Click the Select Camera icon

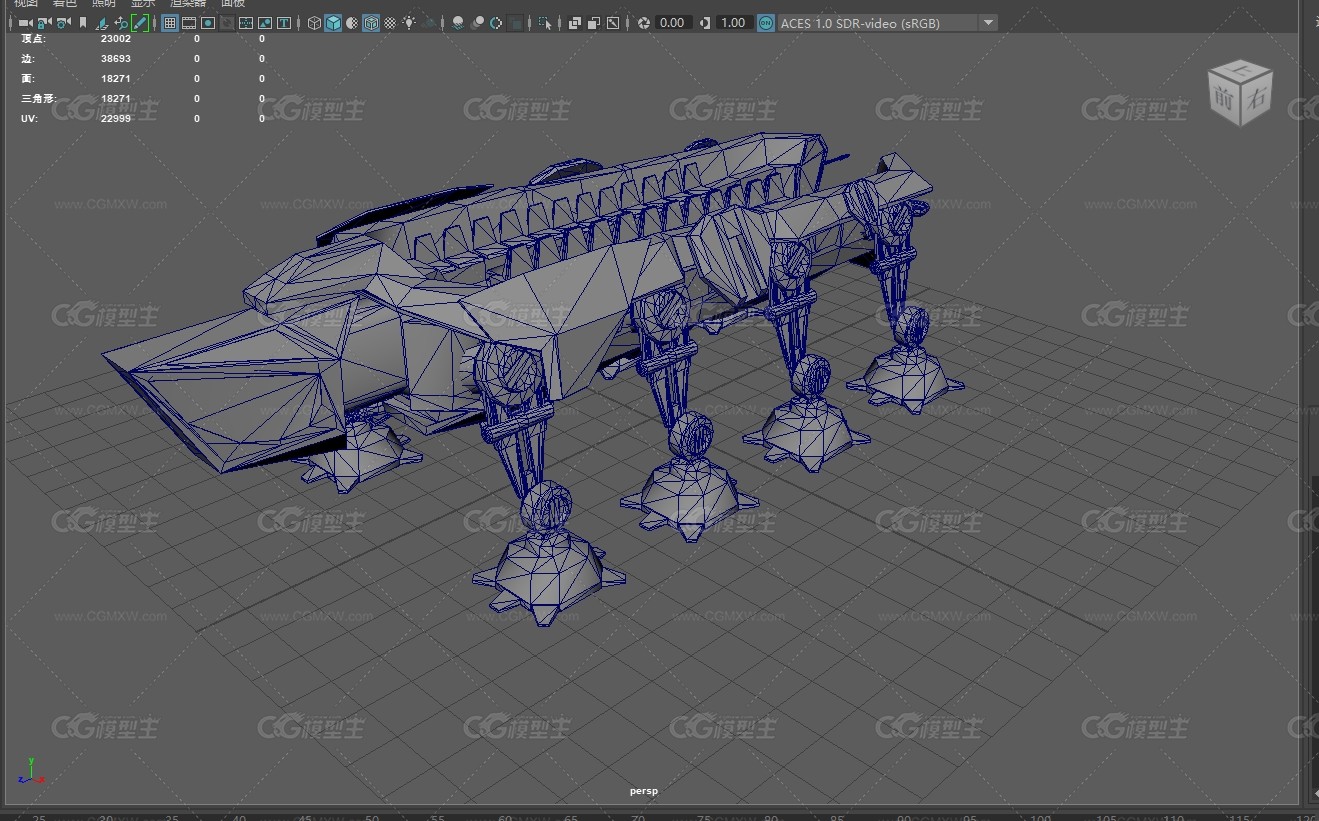click(25, 22)
